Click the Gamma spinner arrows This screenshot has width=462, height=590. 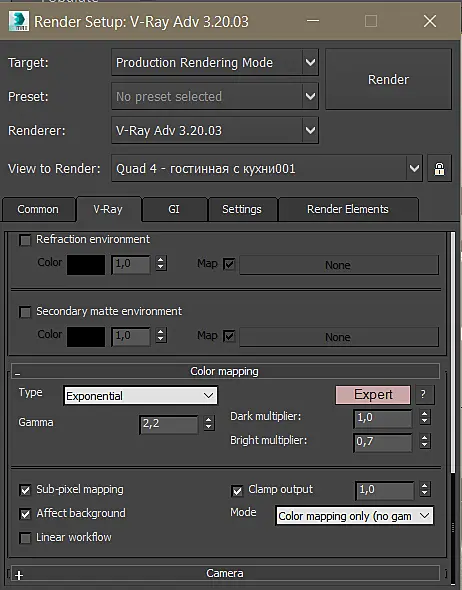pos(209,423)
